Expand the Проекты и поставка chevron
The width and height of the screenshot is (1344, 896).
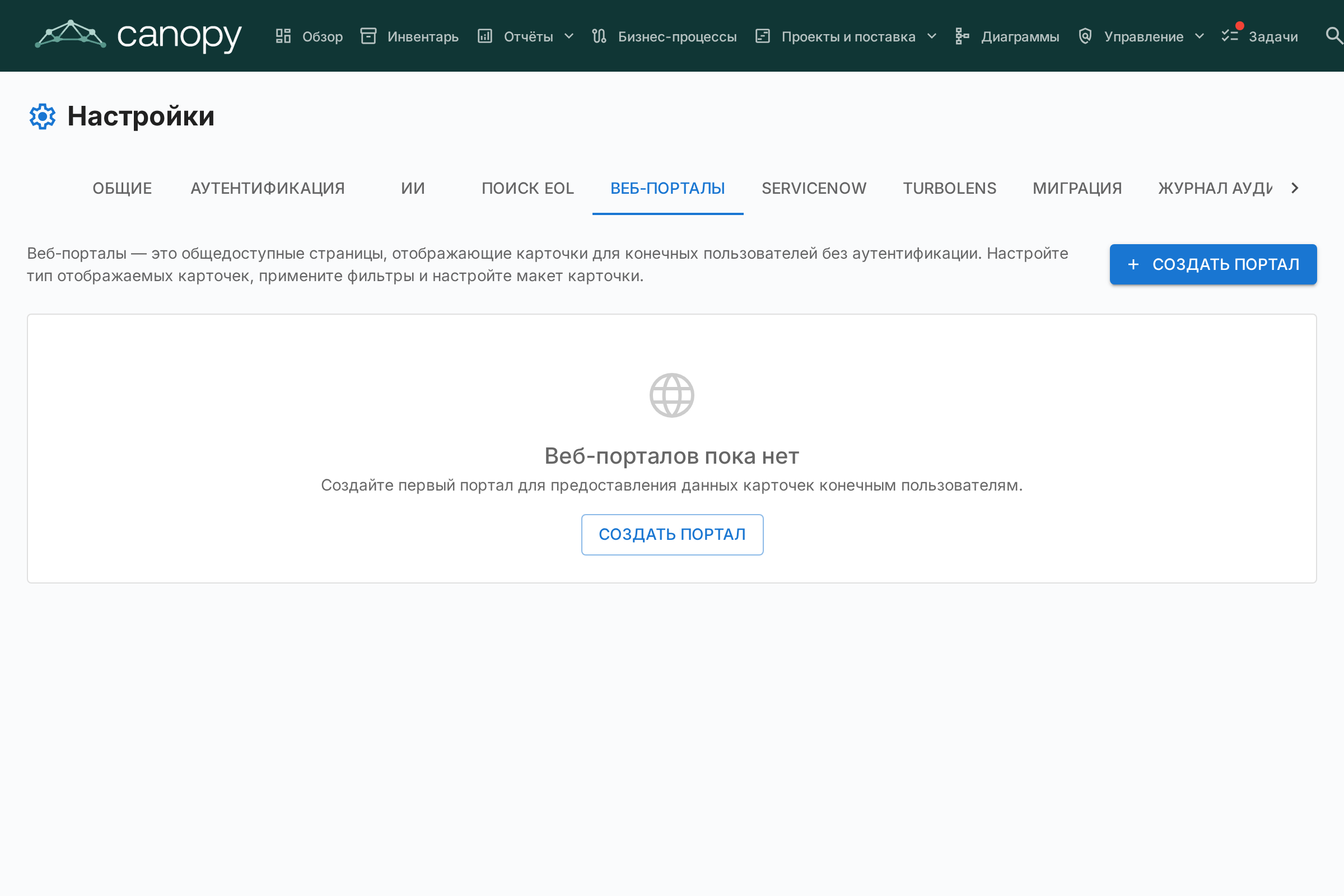931,36
